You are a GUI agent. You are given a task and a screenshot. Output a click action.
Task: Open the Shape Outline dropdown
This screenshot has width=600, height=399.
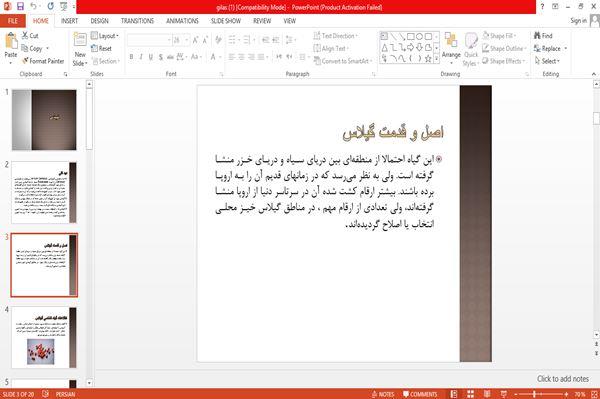504,48
